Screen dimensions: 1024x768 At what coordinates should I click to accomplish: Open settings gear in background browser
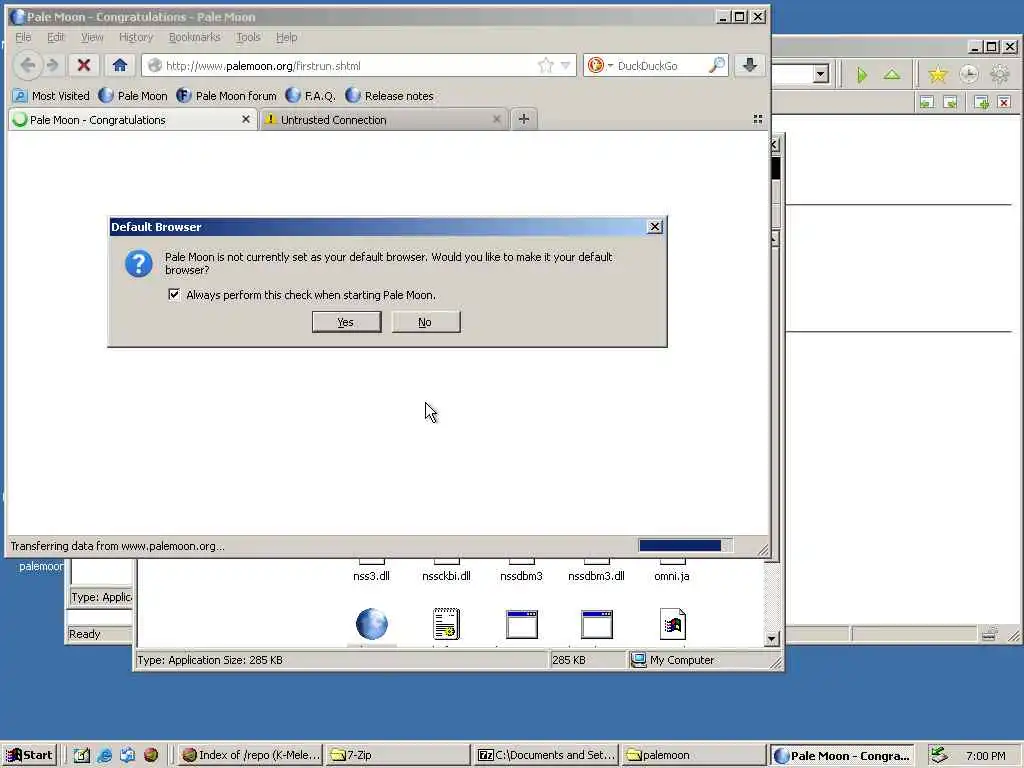tap(999, 74)
